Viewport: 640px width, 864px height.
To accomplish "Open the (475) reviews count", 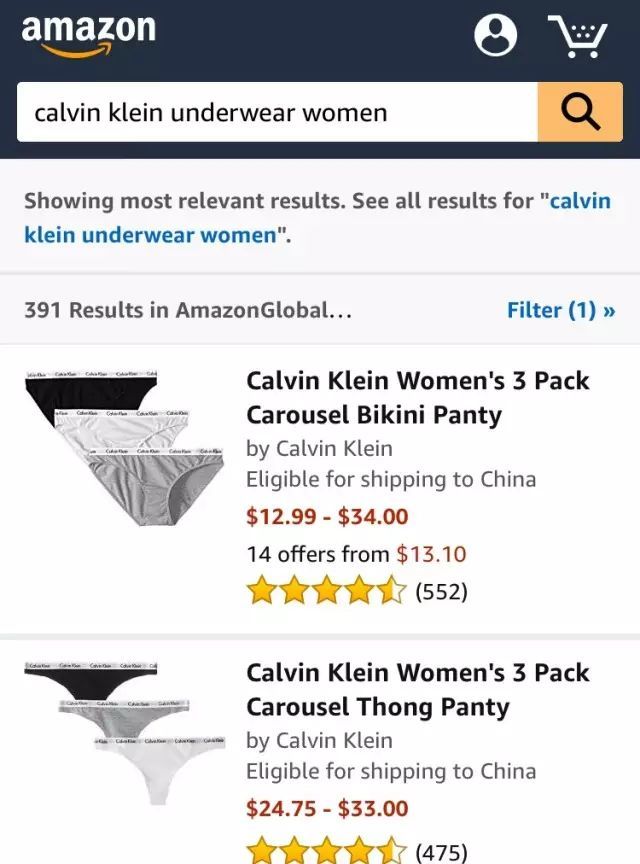I will pos(441,851).
